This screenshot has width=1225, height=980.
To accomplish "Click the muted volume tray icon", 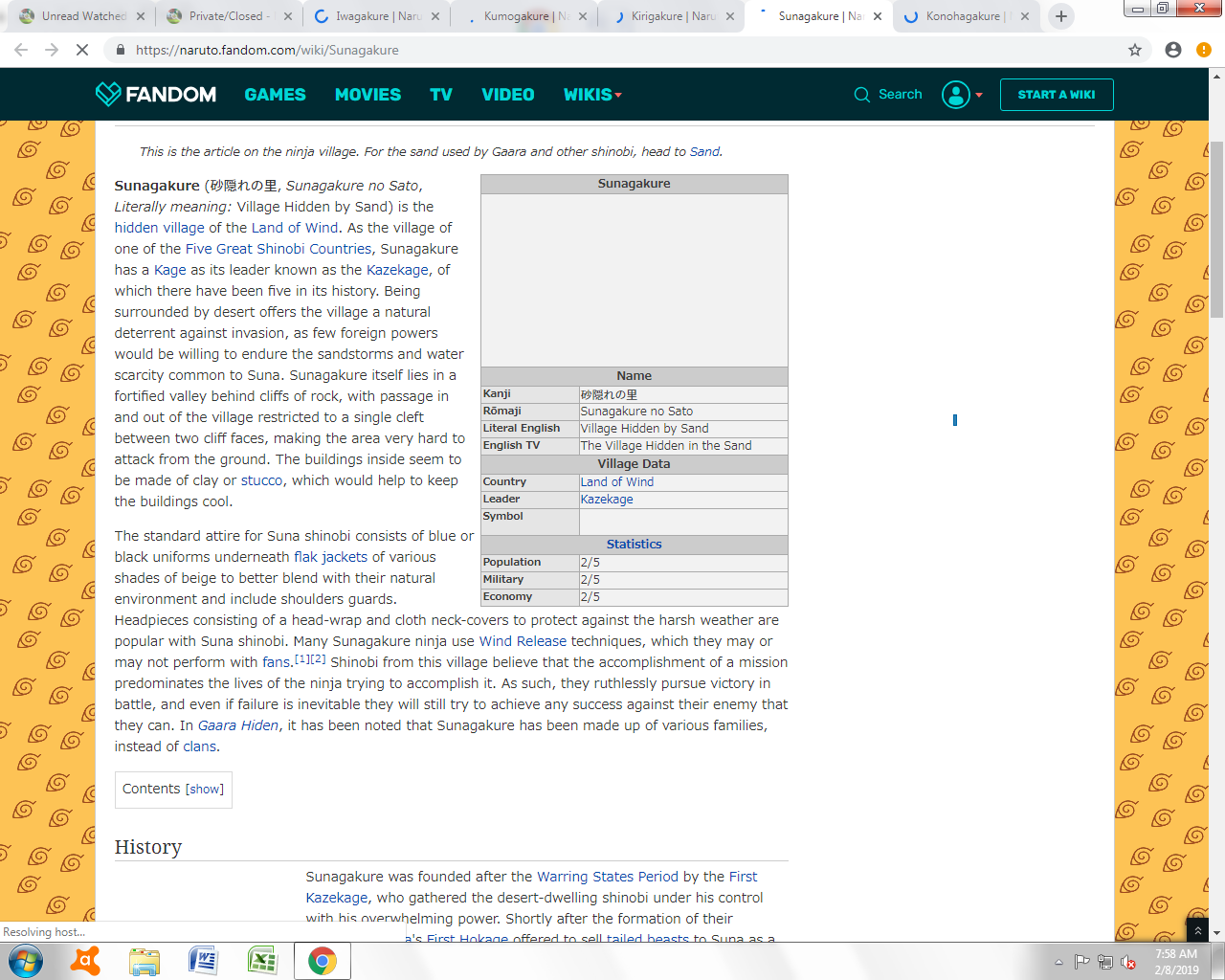I will point(1128,962).
